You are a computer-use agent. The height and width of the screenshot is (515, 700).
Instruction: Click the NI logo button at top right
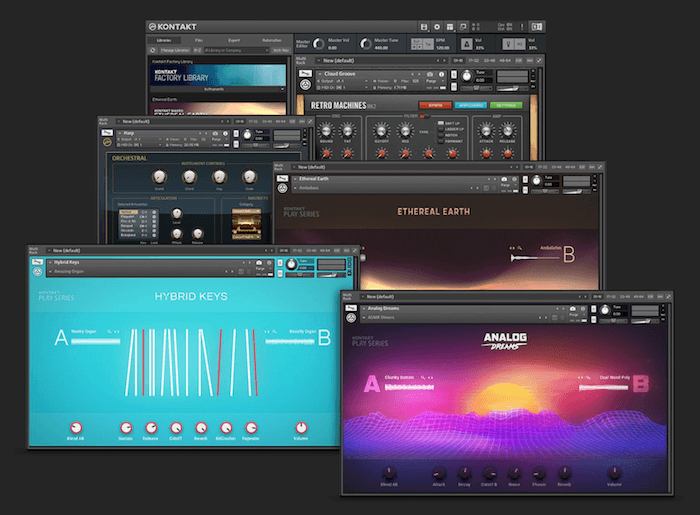coord(537,27)
